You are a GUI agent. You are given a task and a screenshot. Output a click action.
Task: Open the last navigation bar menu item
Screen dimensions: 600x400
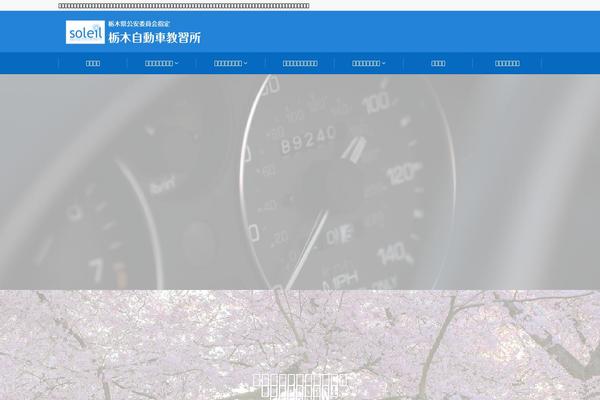(507, 63)
